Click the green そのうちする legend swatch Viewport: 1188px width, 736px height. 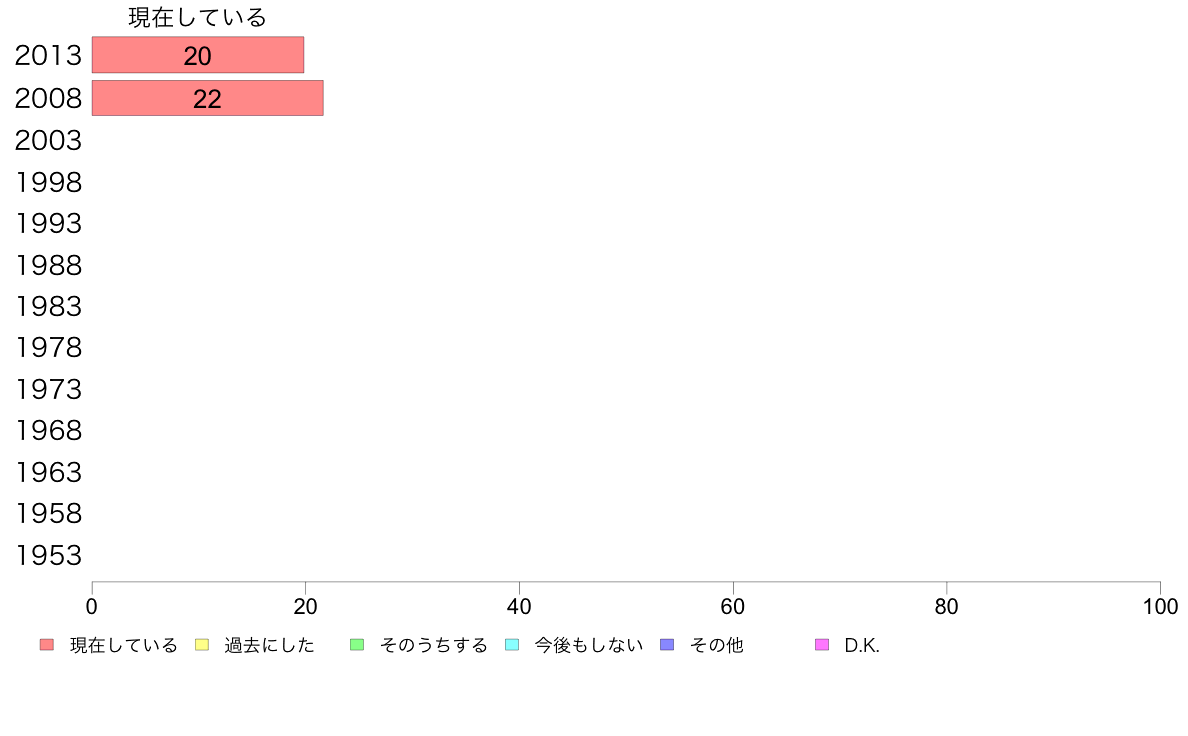click(357, 645)
